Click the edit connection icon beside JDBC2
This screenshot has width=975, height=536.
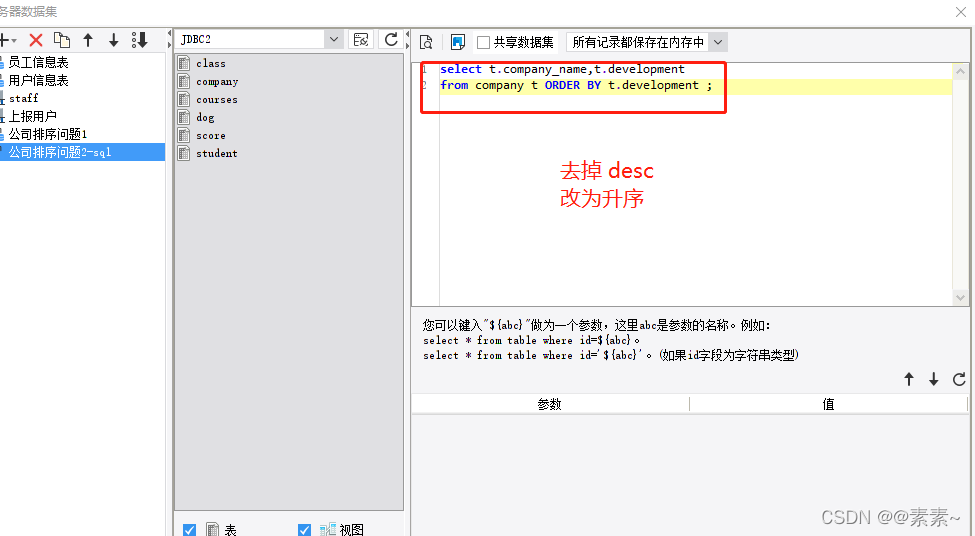click(361, 40)
